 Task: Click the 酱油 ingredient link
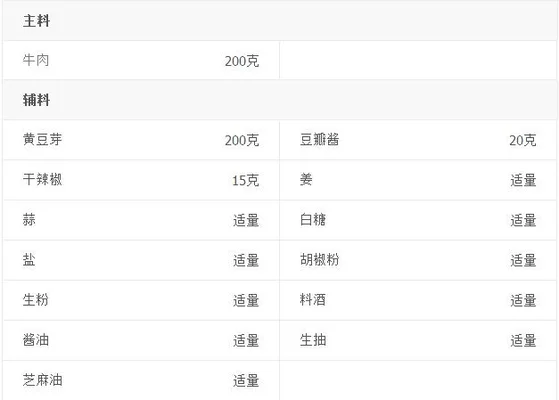click(36, 340)
